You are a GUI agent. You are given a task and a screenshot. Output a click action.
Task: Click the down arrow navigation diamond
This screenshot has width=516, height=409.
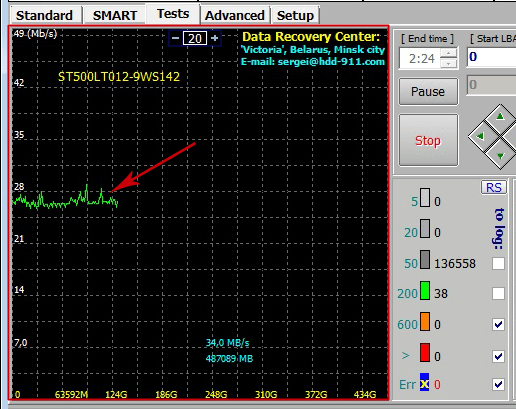(500, 156)
